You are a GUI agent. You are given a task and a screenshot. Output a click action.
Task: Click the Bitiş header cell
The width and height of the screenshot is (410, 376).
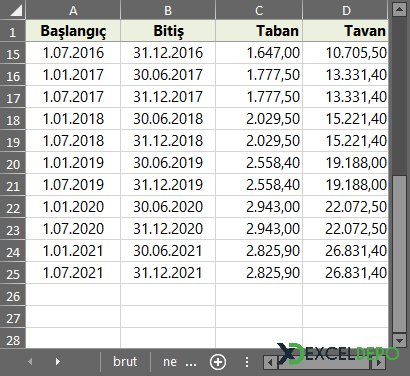point(168,31)
